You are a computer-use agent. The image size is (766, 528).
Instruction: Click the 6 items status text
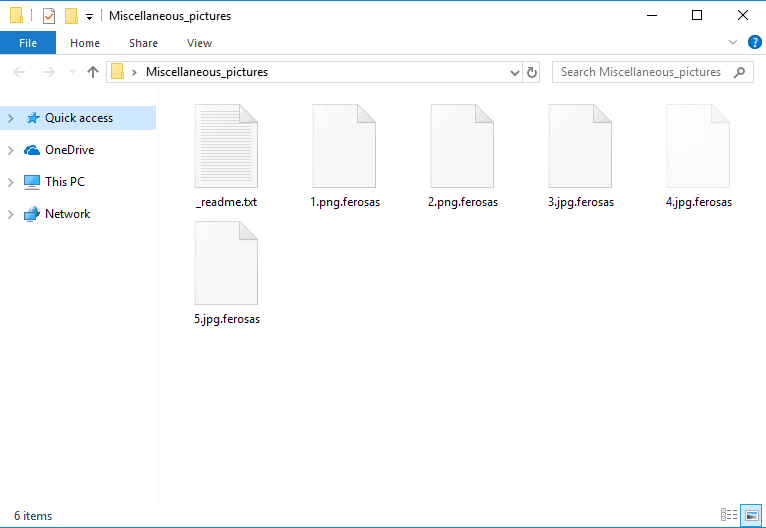[33, 516]
